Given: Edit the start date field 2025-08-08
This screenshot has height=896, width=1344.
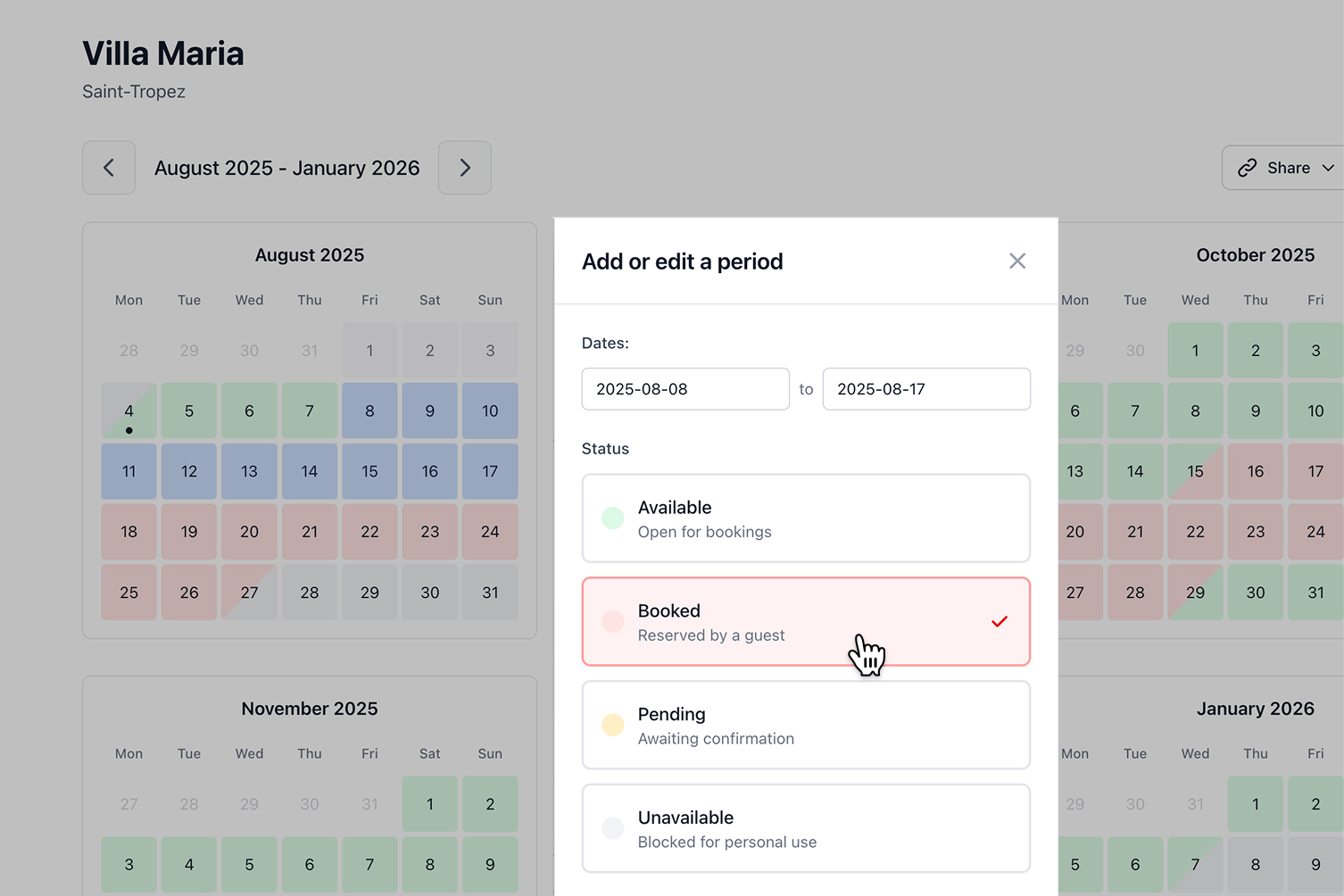Looking at the screenshot, I should [x=685, y=389].
